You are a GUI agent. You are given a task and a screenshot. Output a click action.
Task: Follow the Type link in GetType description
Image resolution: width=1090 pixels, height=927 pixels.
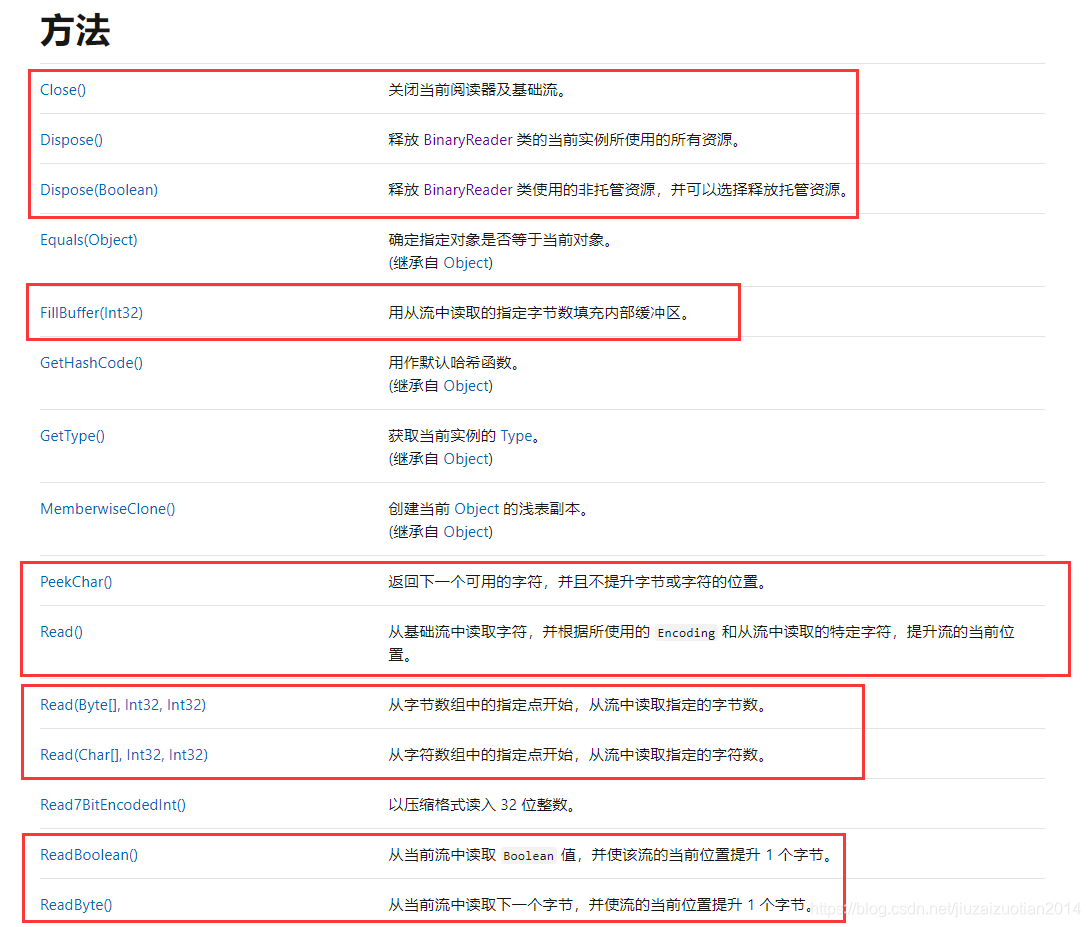pos(516,436)
